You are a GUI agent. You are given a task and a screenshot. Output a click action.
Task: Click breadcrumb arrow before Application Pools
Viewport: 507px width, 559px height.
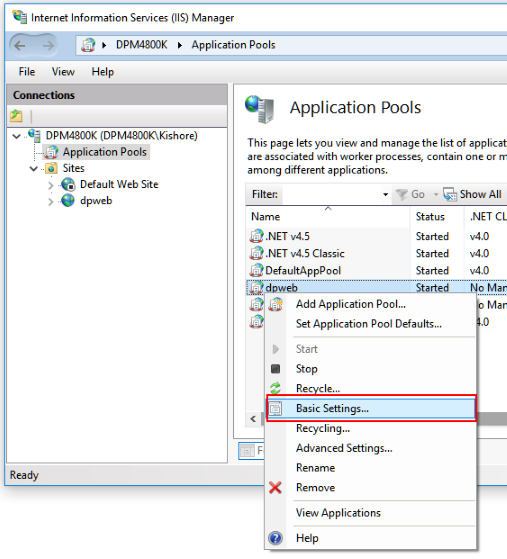(179, 45)
